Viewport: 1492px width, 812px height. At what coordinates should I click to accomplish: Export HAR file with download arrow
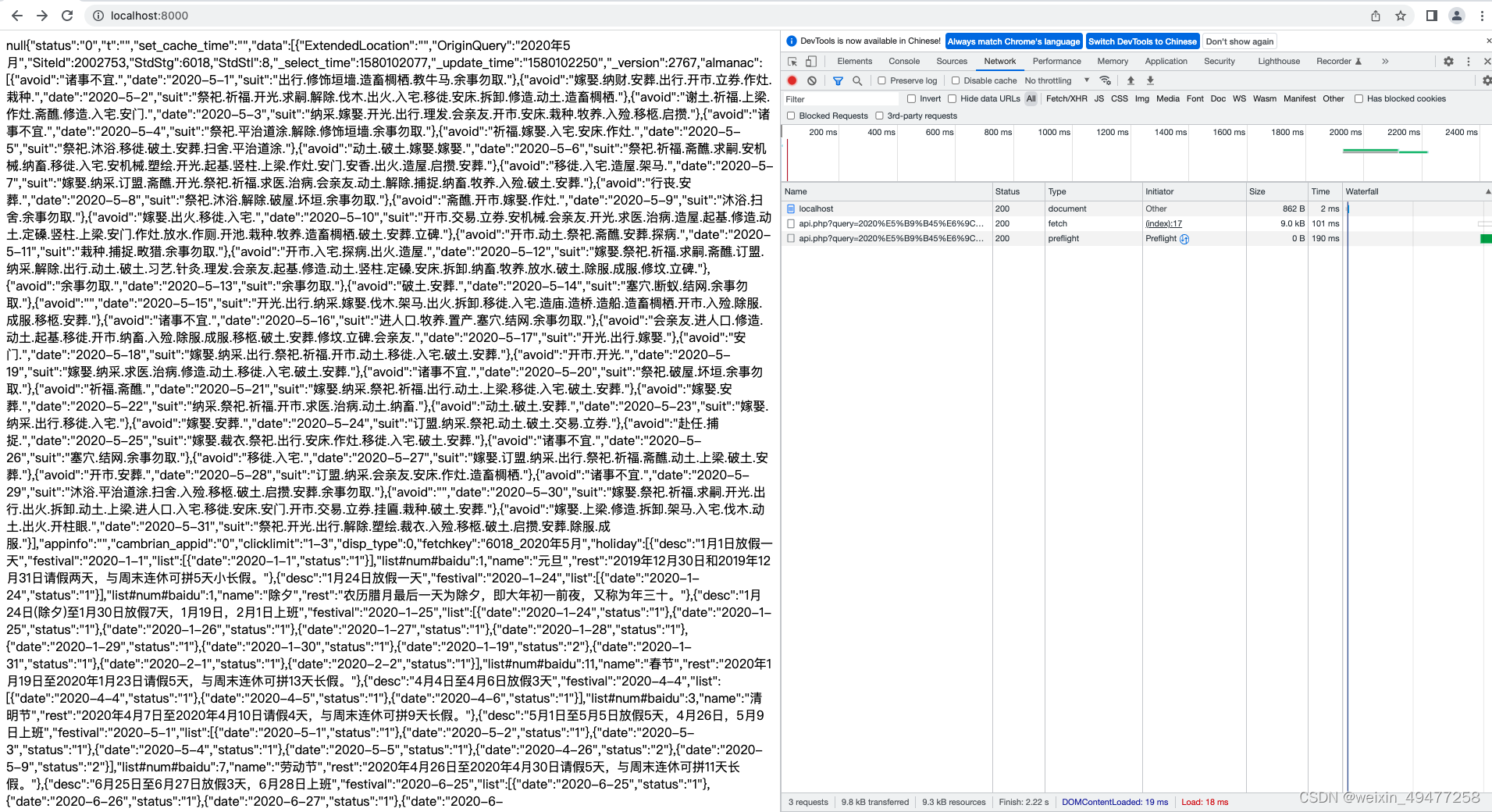(1150, 80)
